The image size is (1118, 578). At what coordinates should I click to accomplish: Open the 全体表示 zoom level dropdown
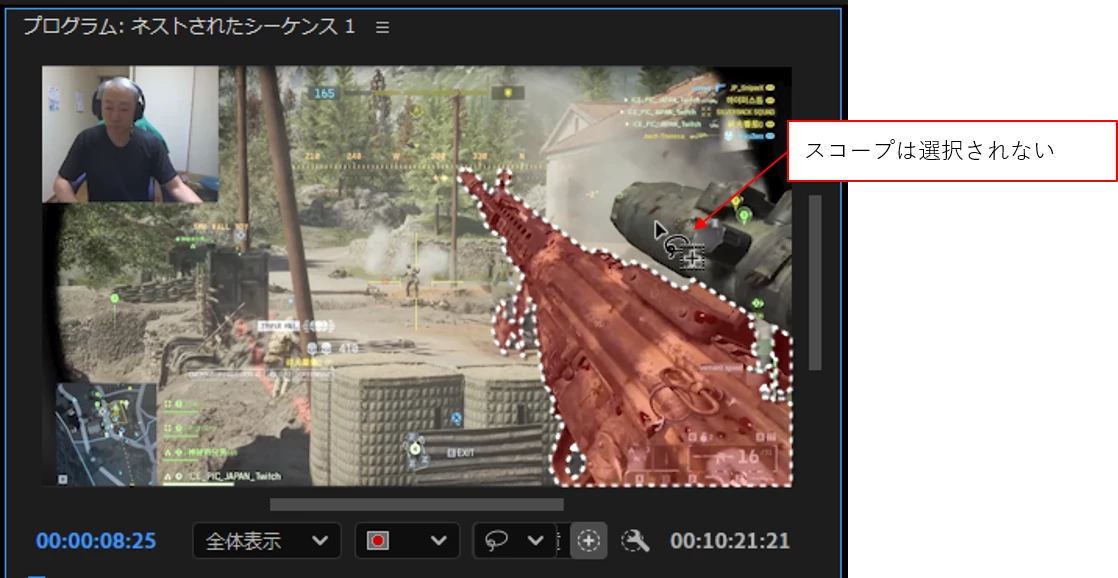click(x=267, y=541)
